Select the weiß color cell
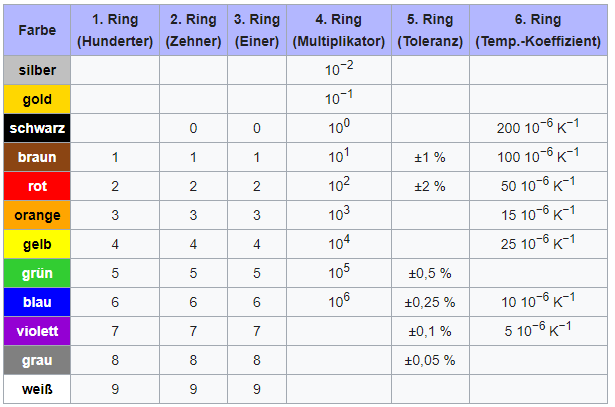The image size is (615, 407). 37,389
